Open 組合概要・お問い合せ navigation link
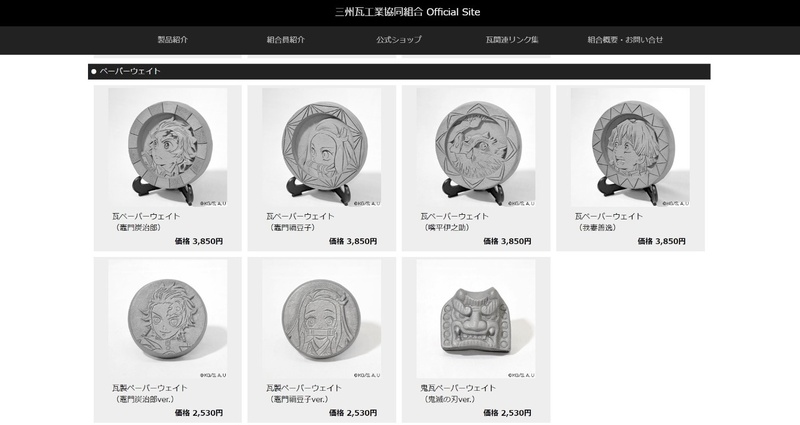 625,39
